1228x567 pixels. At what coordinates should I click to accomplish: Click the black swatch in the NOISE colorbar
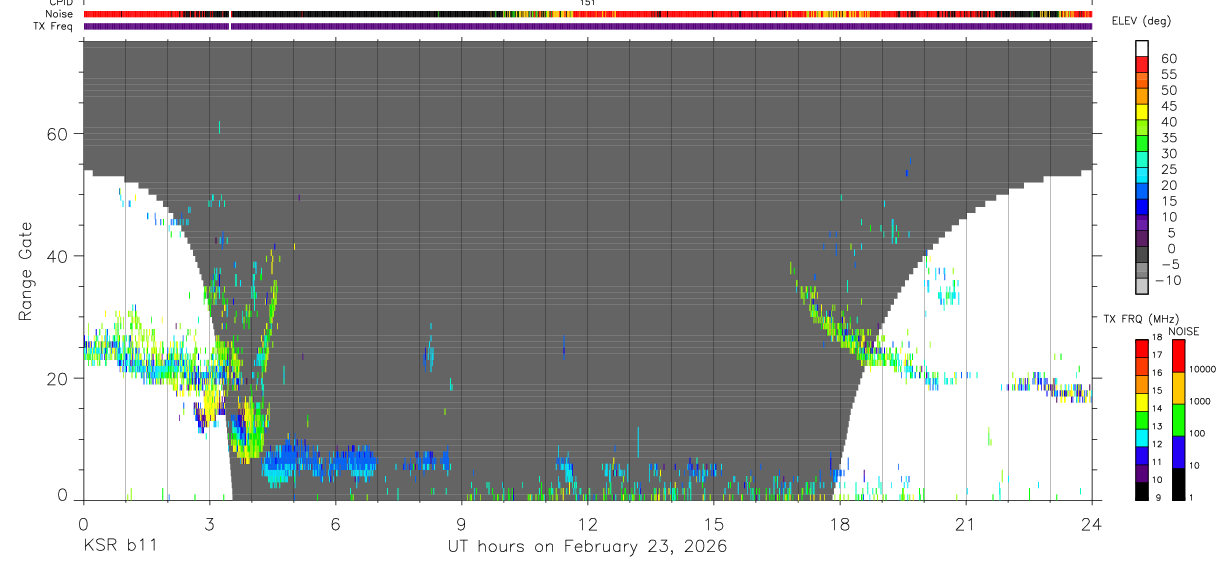[1177, 484]
